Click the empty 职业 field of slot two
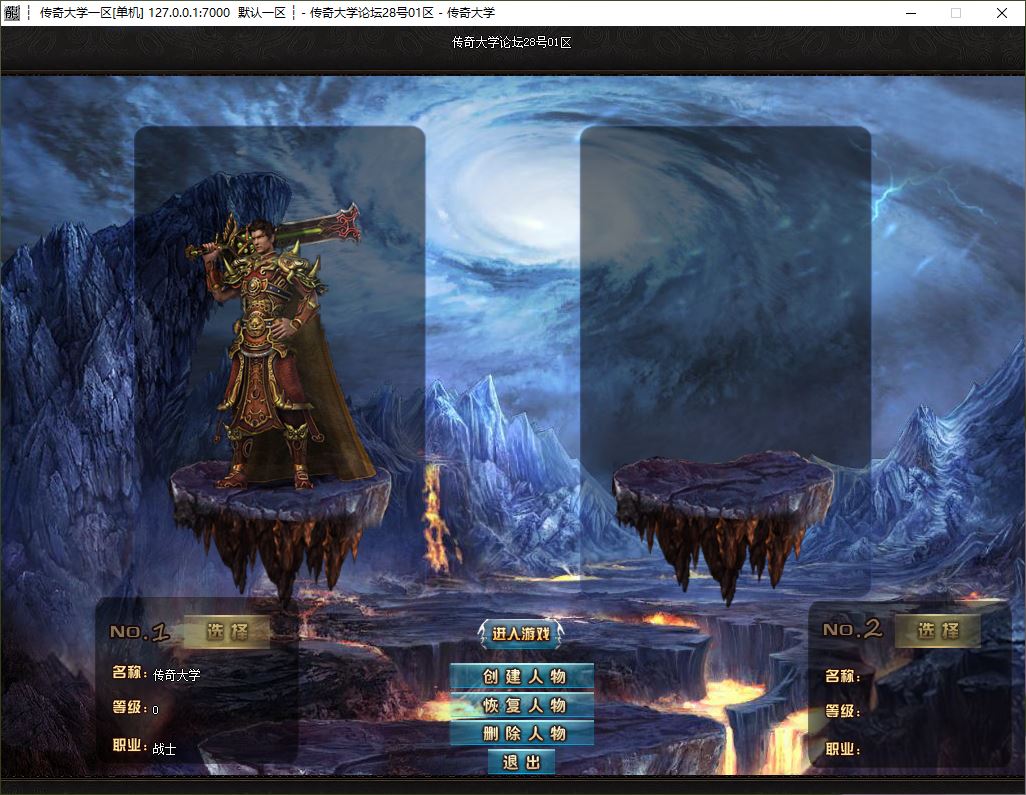The width and height of the screenshot is (1026, 795). (929, 749)
